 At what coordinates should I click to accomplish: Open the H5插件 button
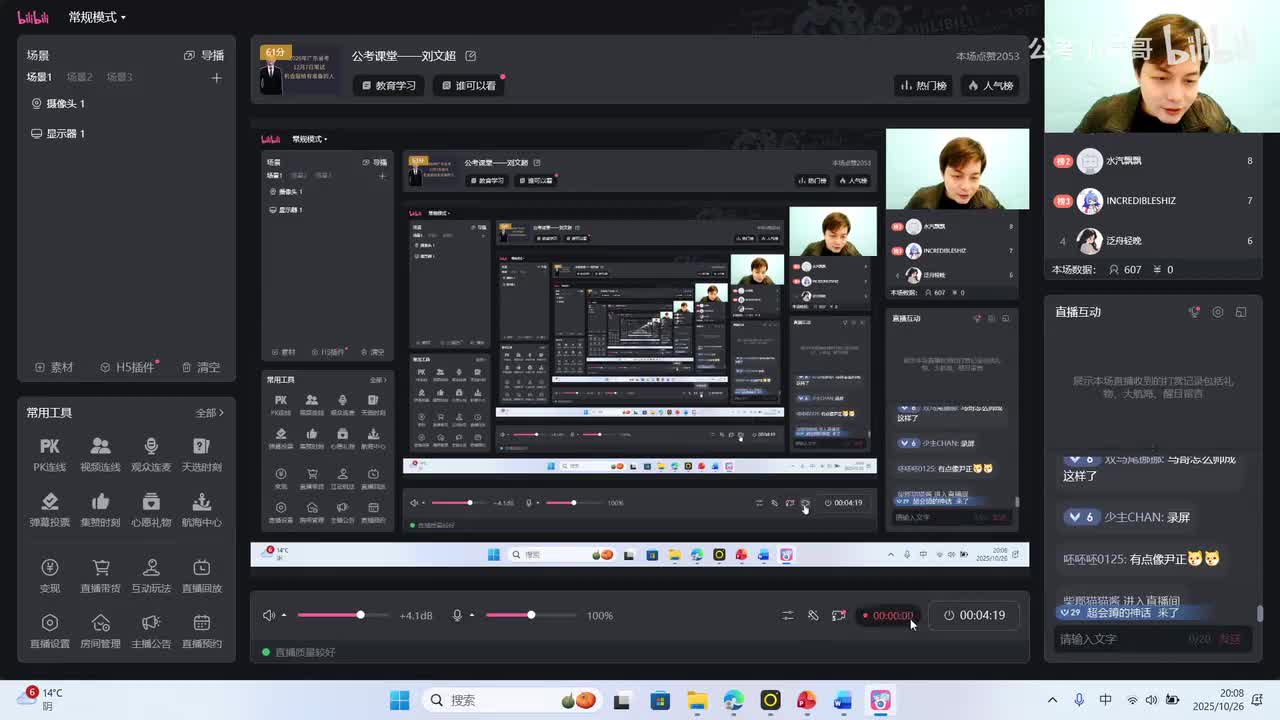[128, 367]
